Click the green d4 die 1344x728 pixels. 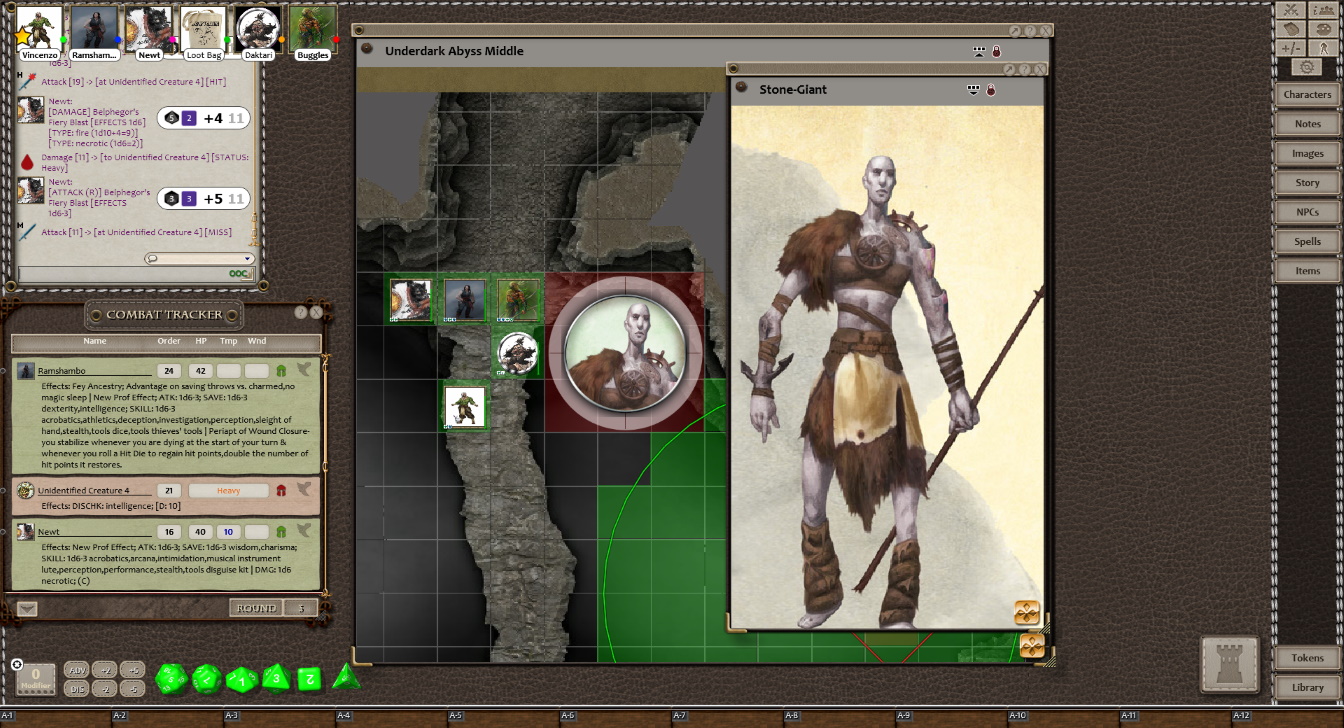pyautogui.click(x=346, y=677)
